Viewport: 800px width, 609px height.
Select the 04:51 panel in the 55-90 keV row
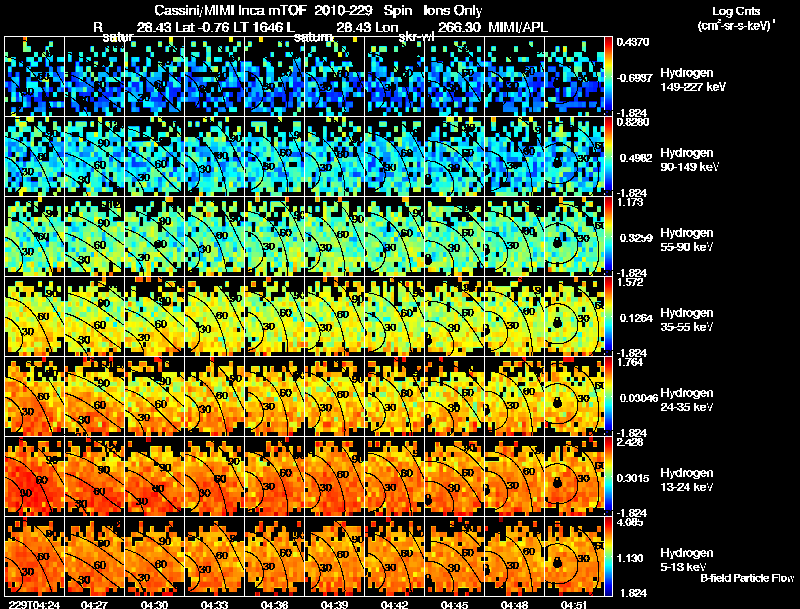pos(574,236)
